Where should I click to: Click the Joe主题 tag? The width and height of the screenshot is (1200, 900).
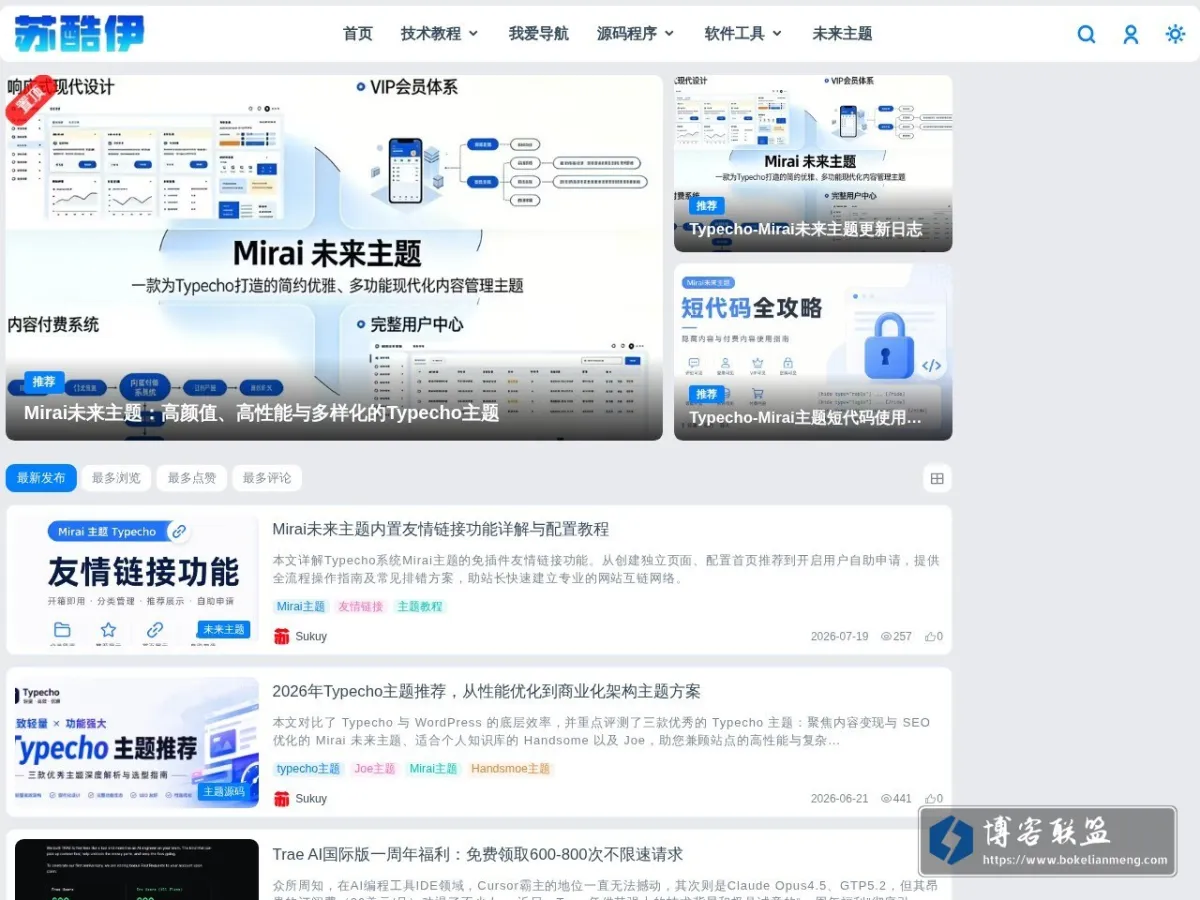pos(375,769)
